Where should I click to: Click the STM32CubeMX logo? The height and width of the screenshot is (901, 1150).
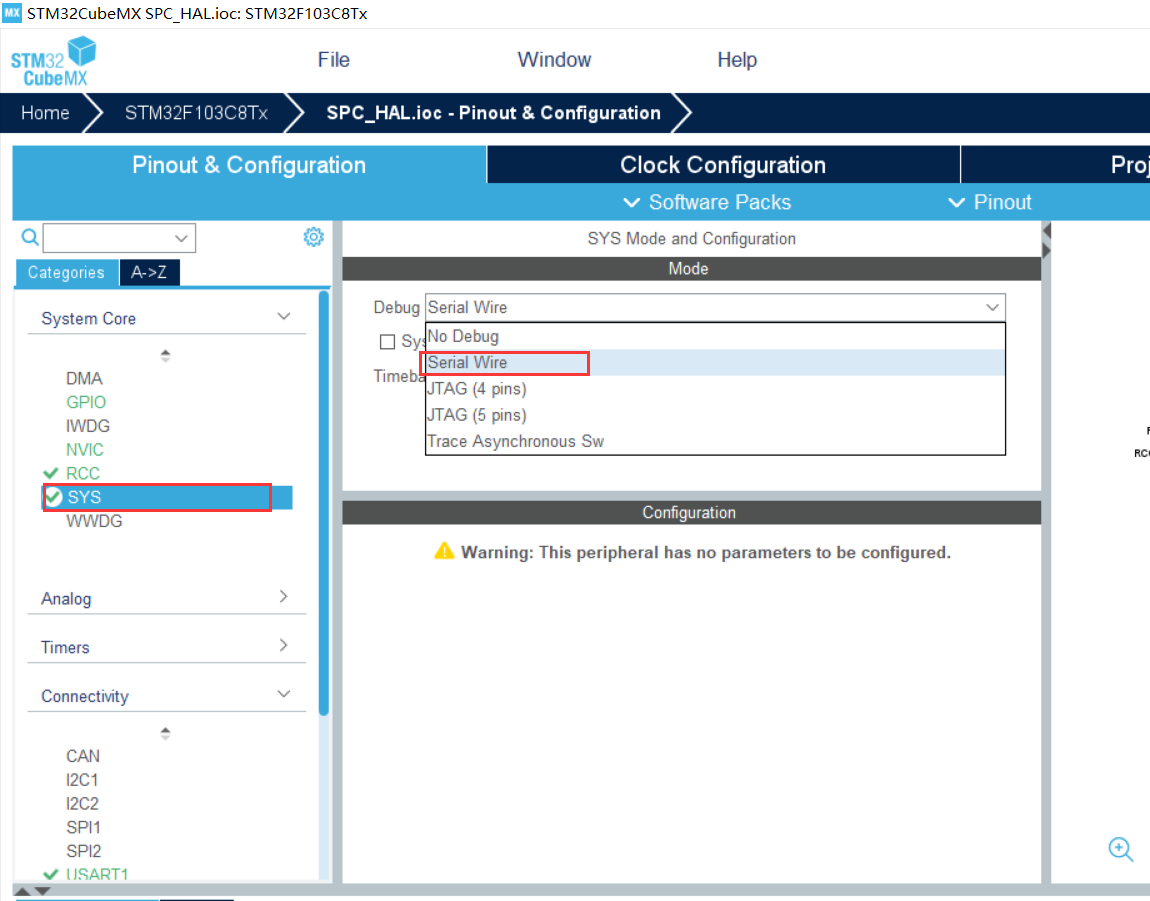[x=53, y=62]
